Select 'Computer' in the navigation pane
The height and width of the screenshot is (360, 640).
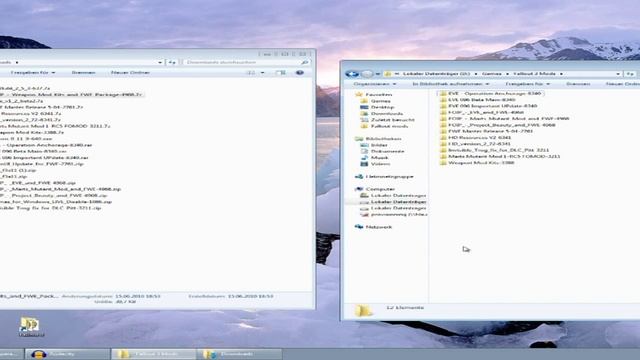pos(380,189)
